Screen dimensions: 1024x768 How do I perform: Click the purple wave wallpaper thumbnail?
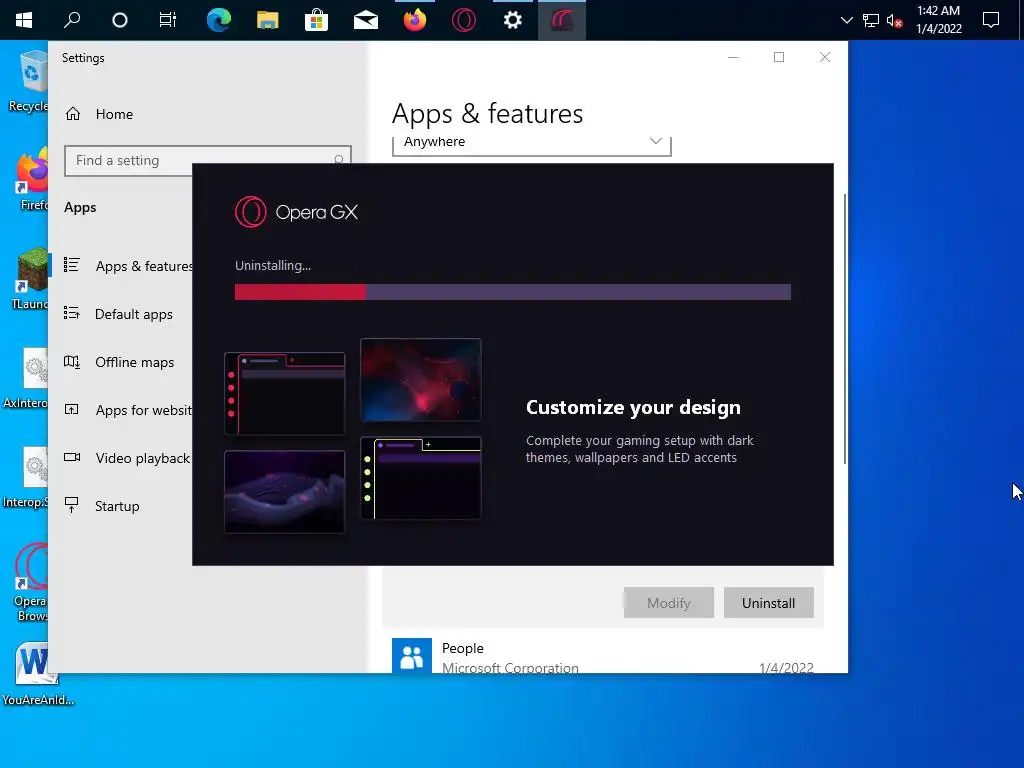tap(285, 492)
